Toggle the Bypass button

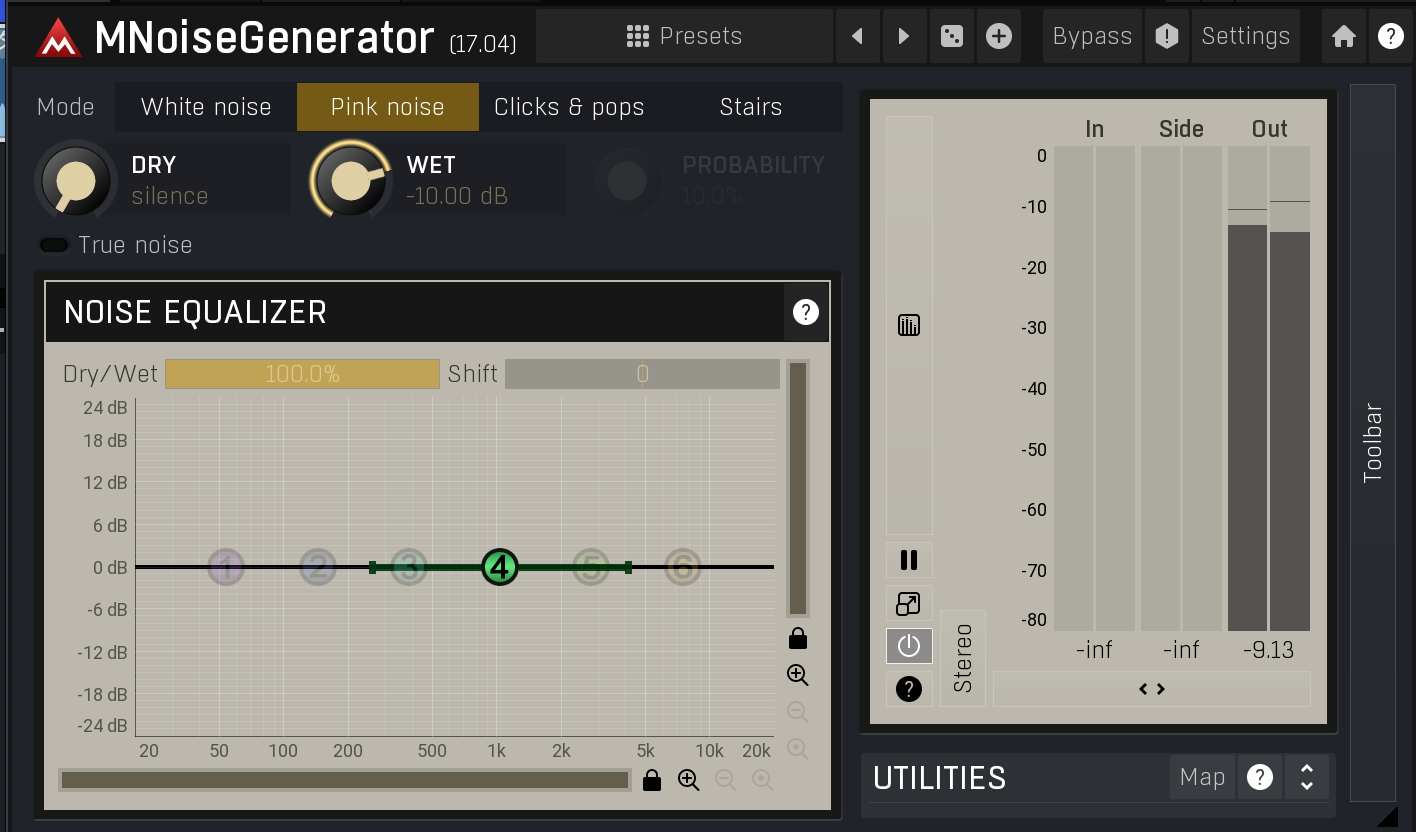[1092, 36]
